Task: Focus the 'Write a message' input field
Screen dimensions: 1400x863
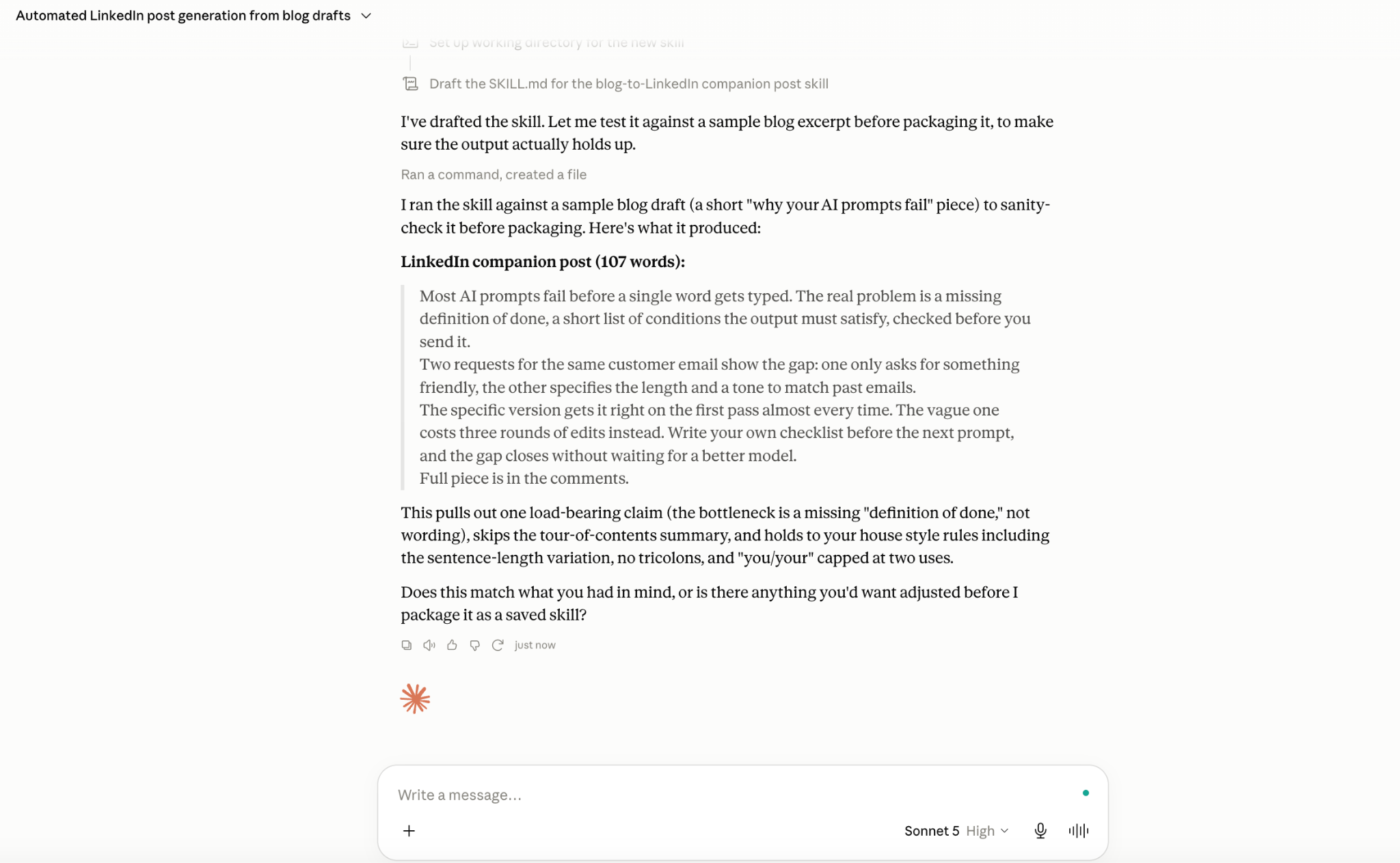Action: (x=731, y=795)
